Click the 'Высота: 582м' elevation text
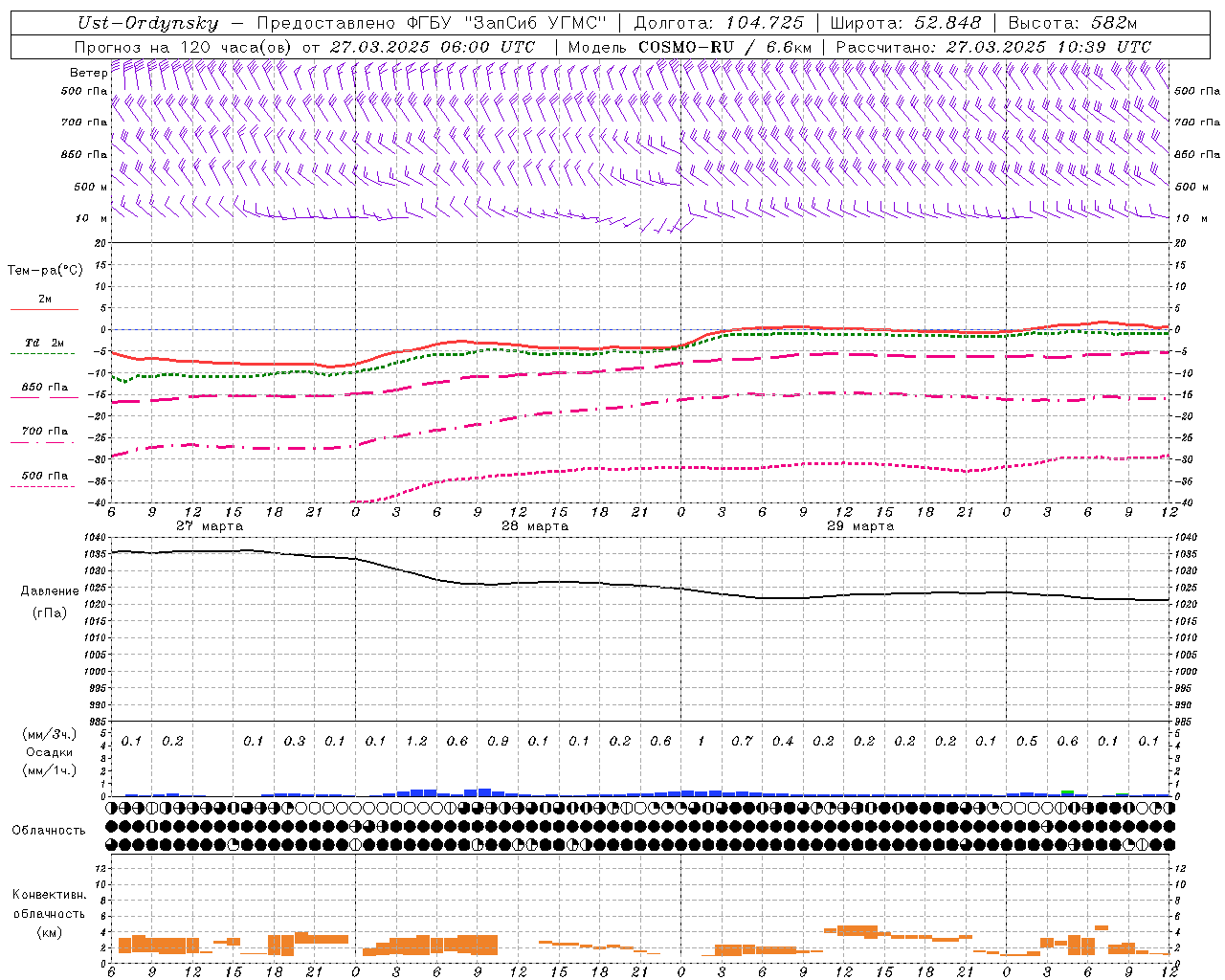This screenshot has height=980, width=1225. pos(1073,23)
